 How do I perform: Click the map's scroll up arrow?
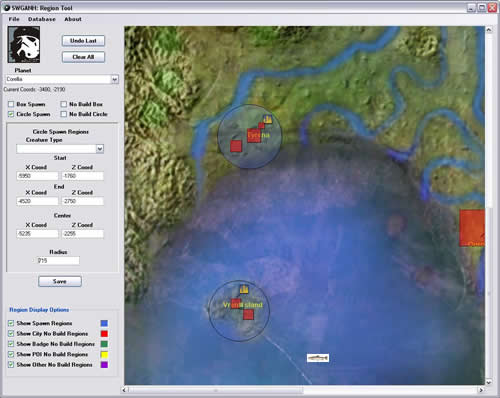pos(489,30)
